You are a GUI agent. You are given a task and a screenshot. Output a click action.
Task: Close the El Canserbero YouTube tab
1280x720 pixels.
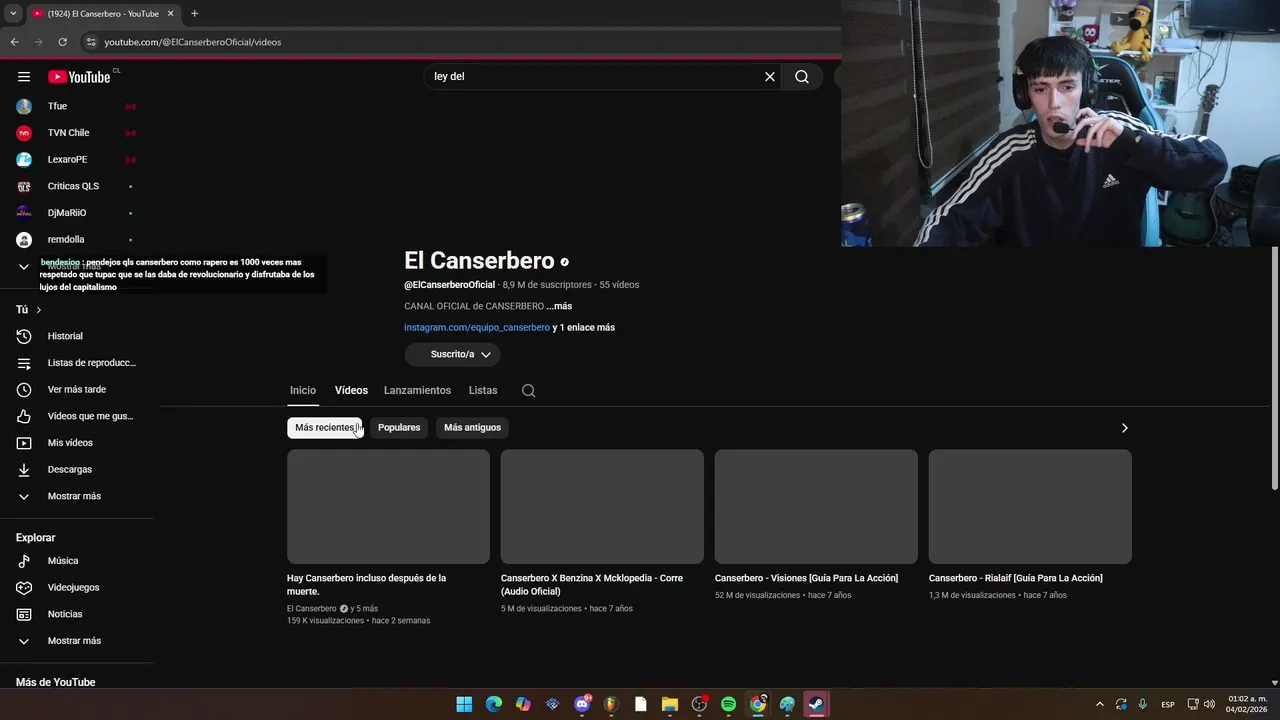coord(171,14)
